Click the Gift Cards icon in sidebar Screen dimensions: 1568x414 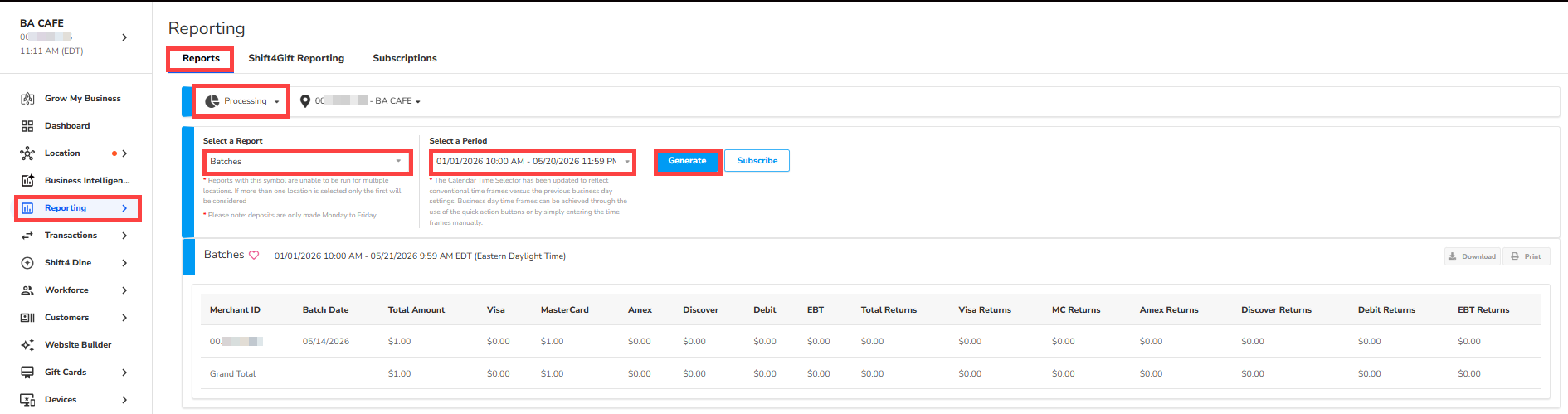click(x=27, y=373)
